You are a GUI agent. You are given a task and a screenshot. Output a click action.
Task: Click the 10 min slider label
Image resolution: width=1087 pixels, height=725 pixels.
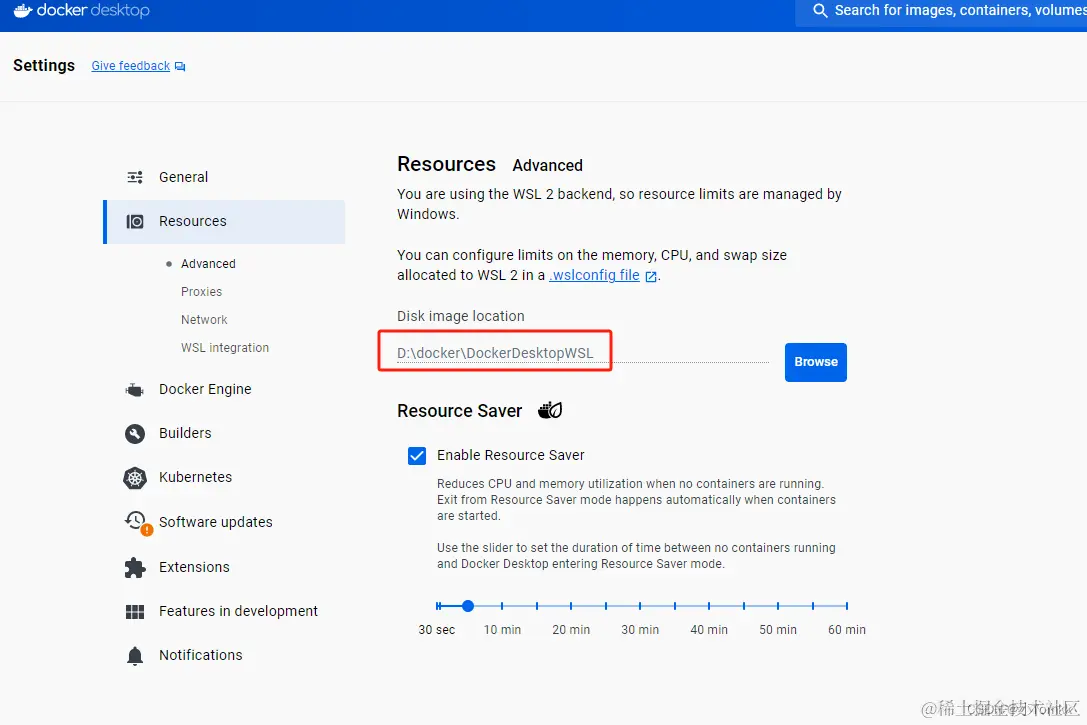(x=503, y=630)
